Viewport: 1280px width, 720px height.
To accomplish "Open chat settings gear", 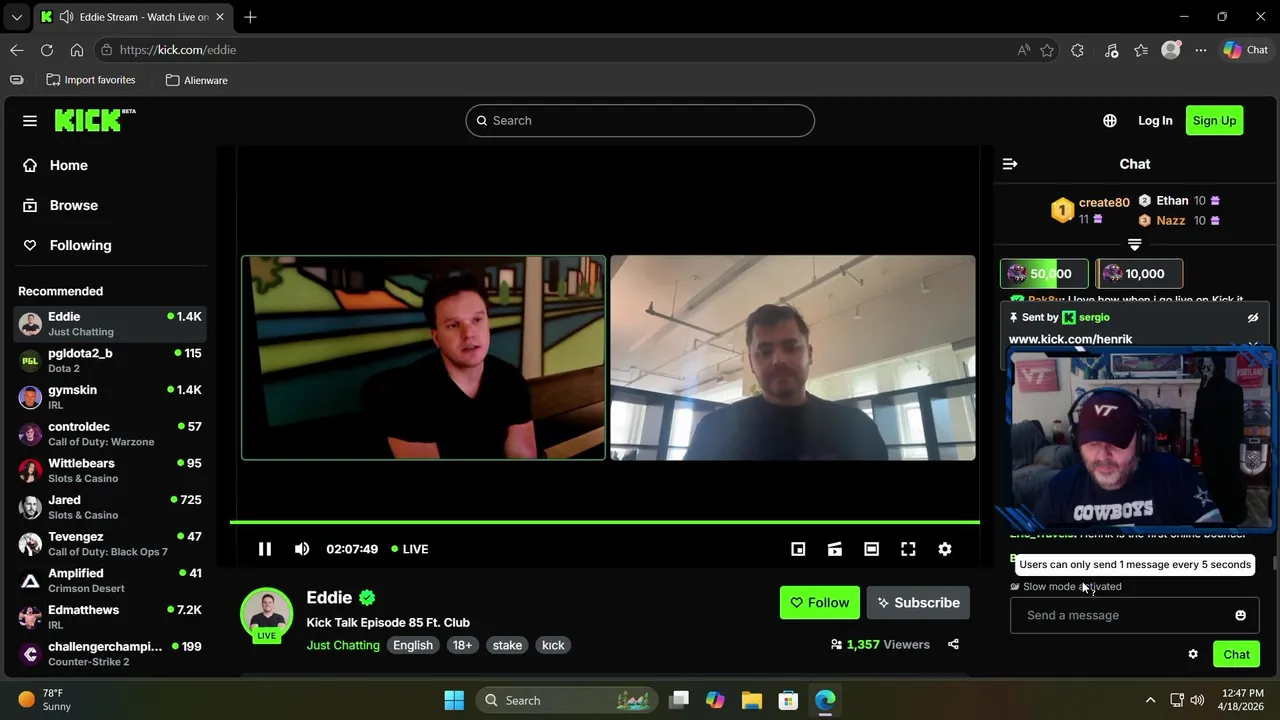I will 1193,654.
